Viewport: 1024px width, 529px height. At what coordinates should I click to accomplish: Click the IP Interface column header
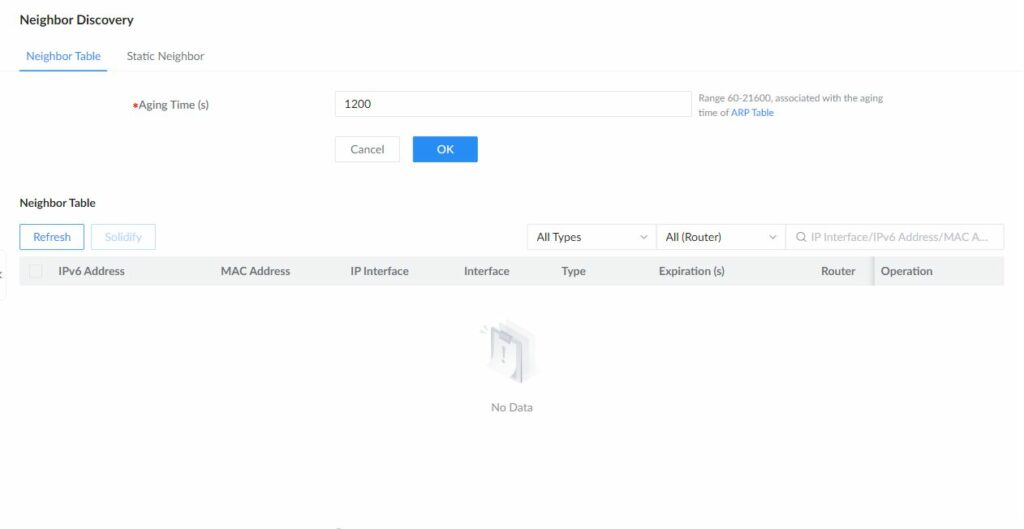click(379, 271)
